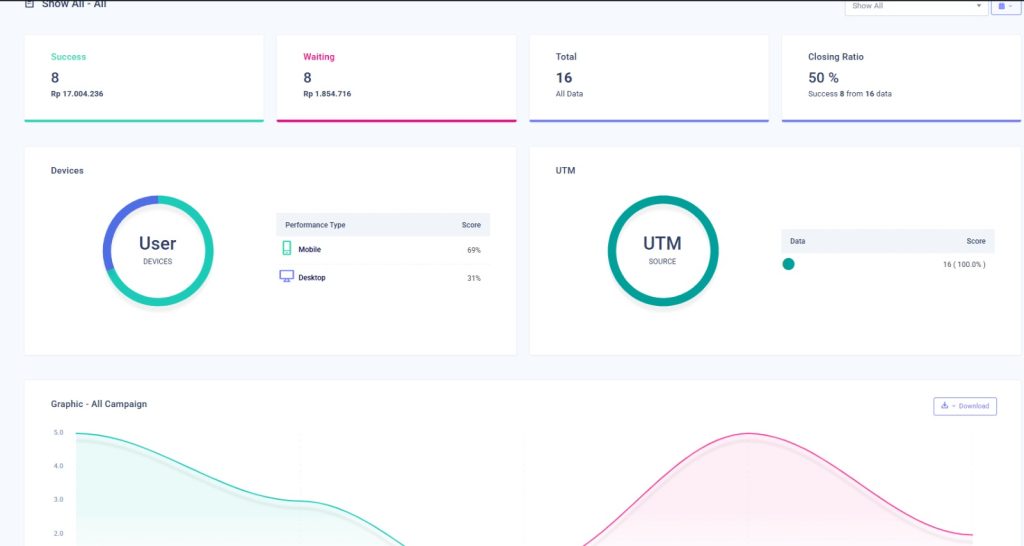Viewport: 1024px width, 546px height.
Task: Click the Desktop row label
Action: pos(312,278)
